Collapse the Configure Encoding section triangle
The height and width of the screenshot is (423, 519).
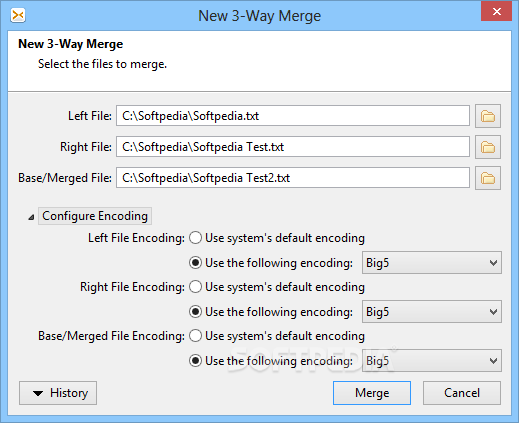pyautogui.click(x=31, y=217)
